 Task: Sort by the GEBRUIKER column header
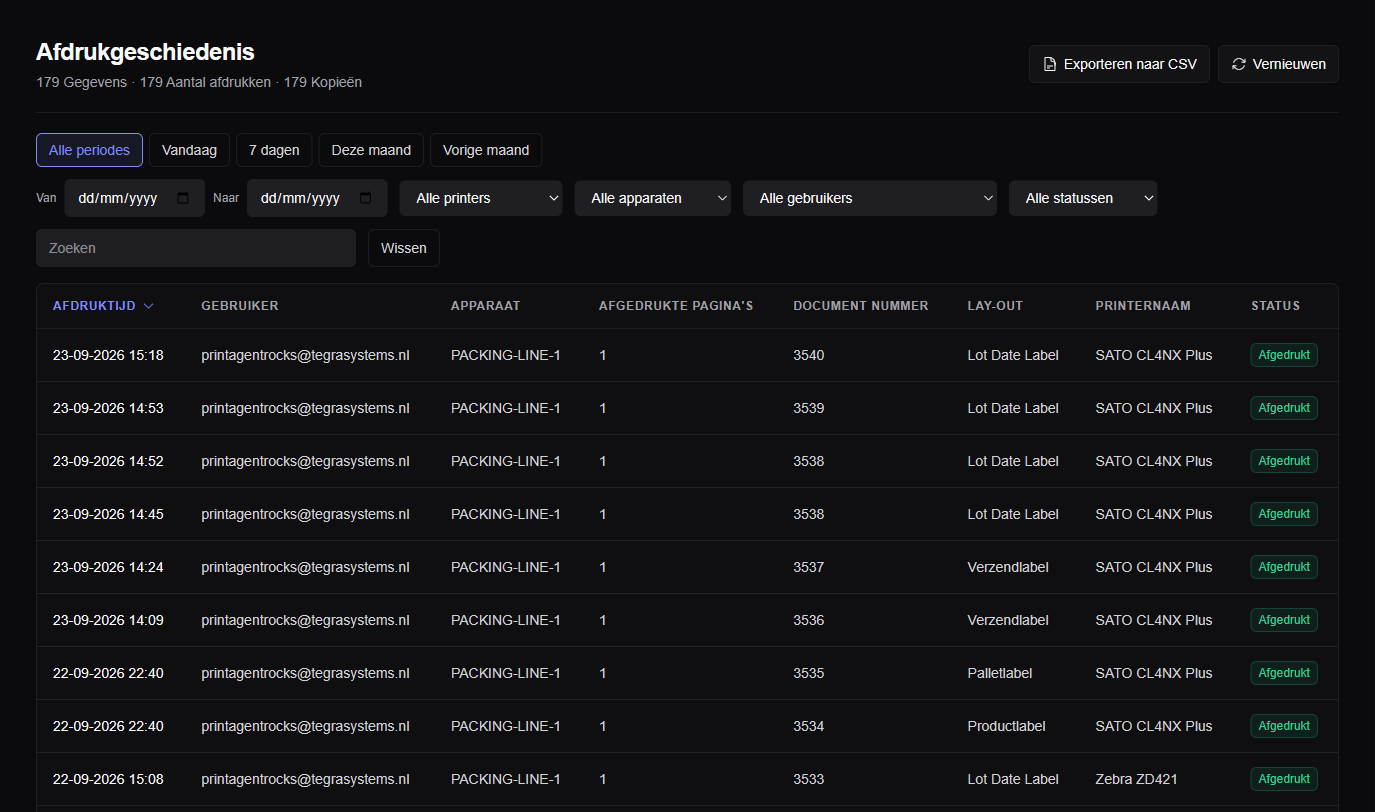click(240, 306)
